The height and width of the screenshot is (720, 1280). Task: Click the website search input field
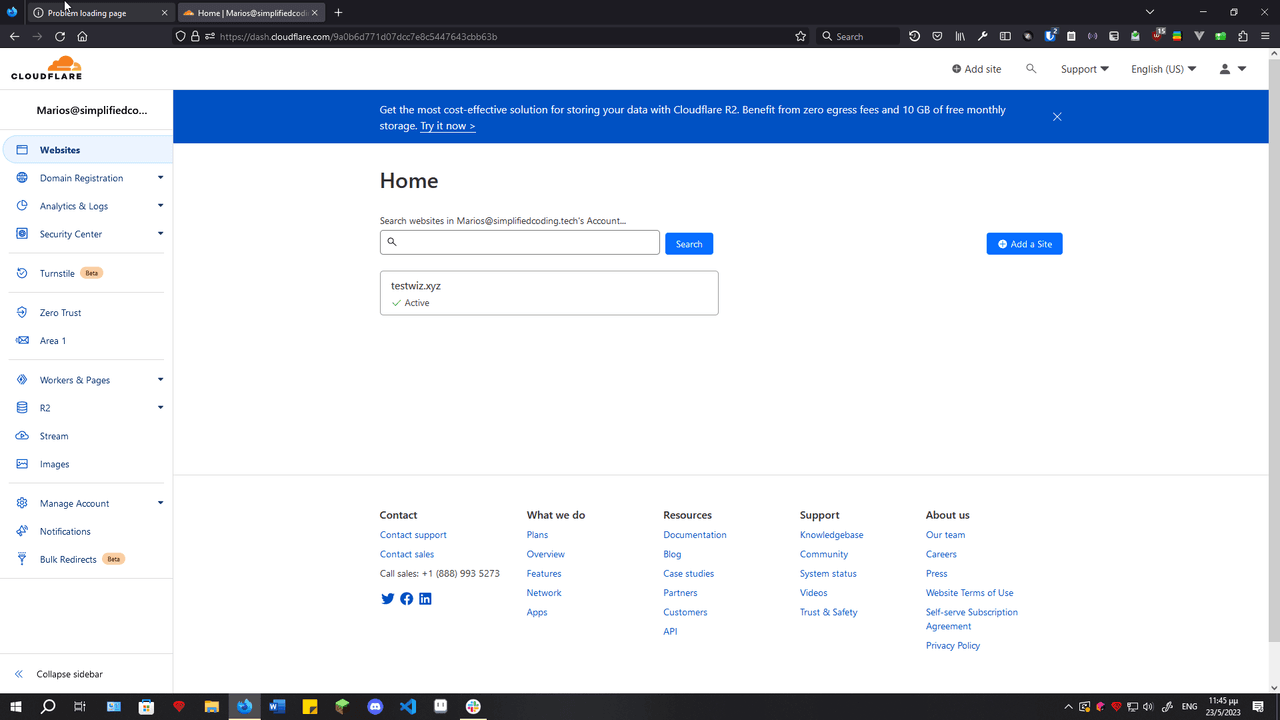(520, 242)
